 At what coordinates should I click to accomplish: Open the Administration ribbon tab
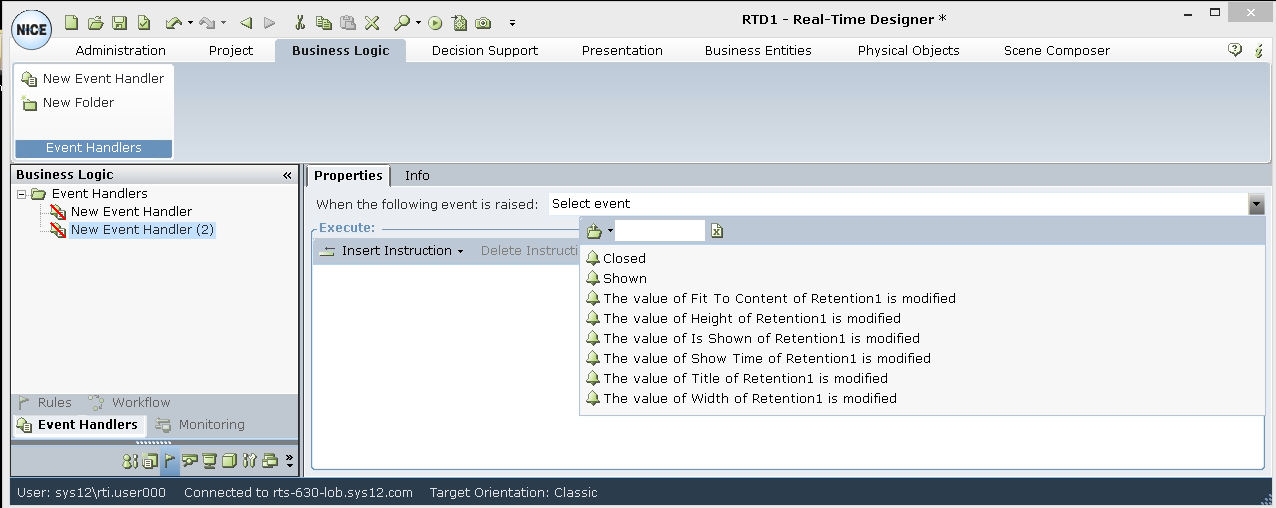(121, 50)
